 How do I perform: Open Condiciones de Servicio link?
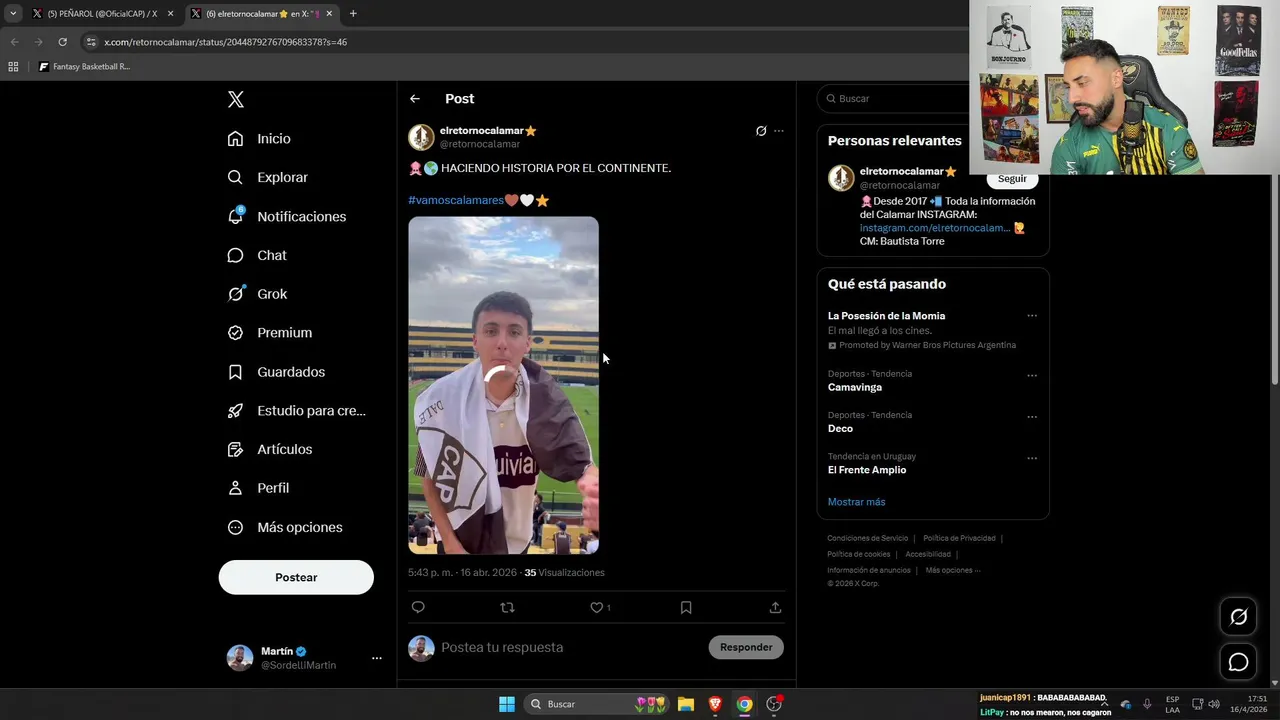point(868,538)
